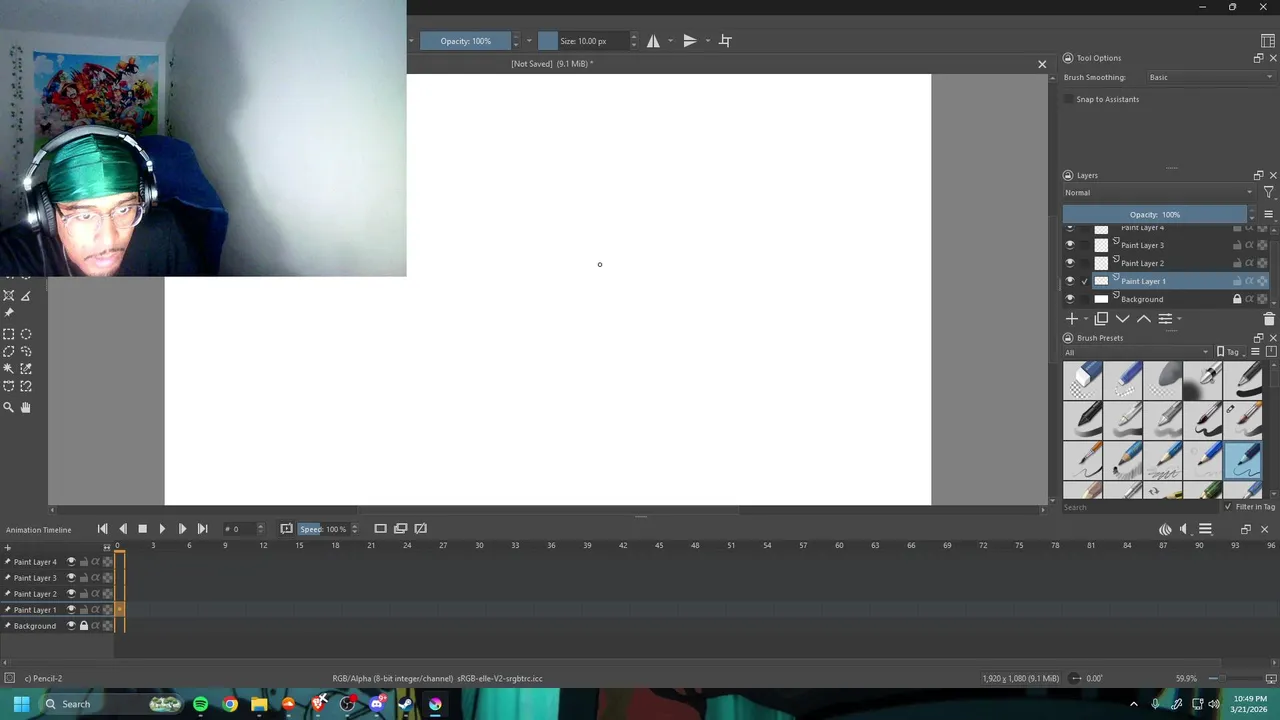This screenshot has height=720, width=1280.
Task: Click the brush preset Search field
Action: click(x=1140, y=507)
